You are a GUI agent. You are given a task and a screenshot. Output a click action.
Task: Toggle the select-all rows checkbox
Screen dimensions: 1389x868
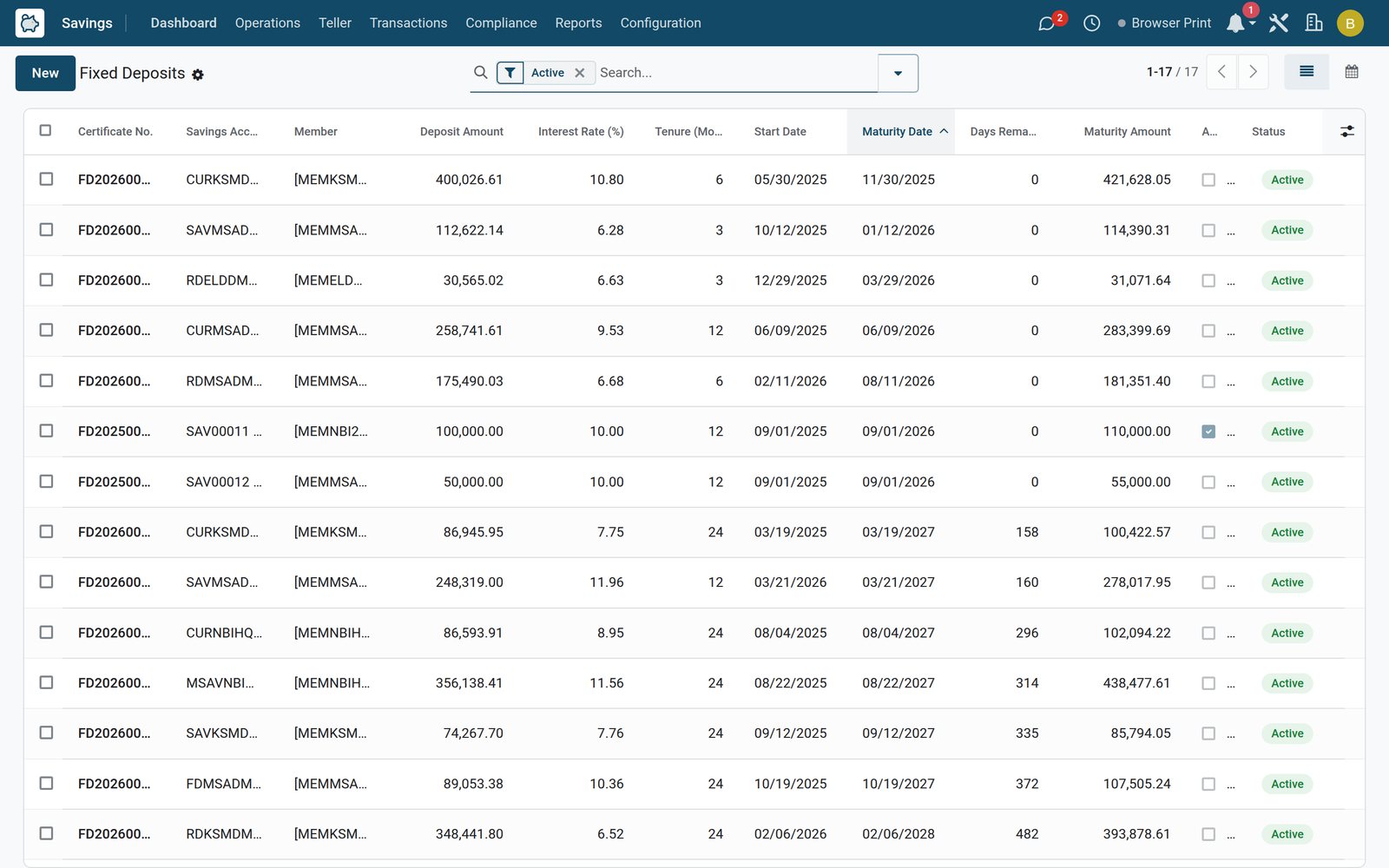pos(45,130)
